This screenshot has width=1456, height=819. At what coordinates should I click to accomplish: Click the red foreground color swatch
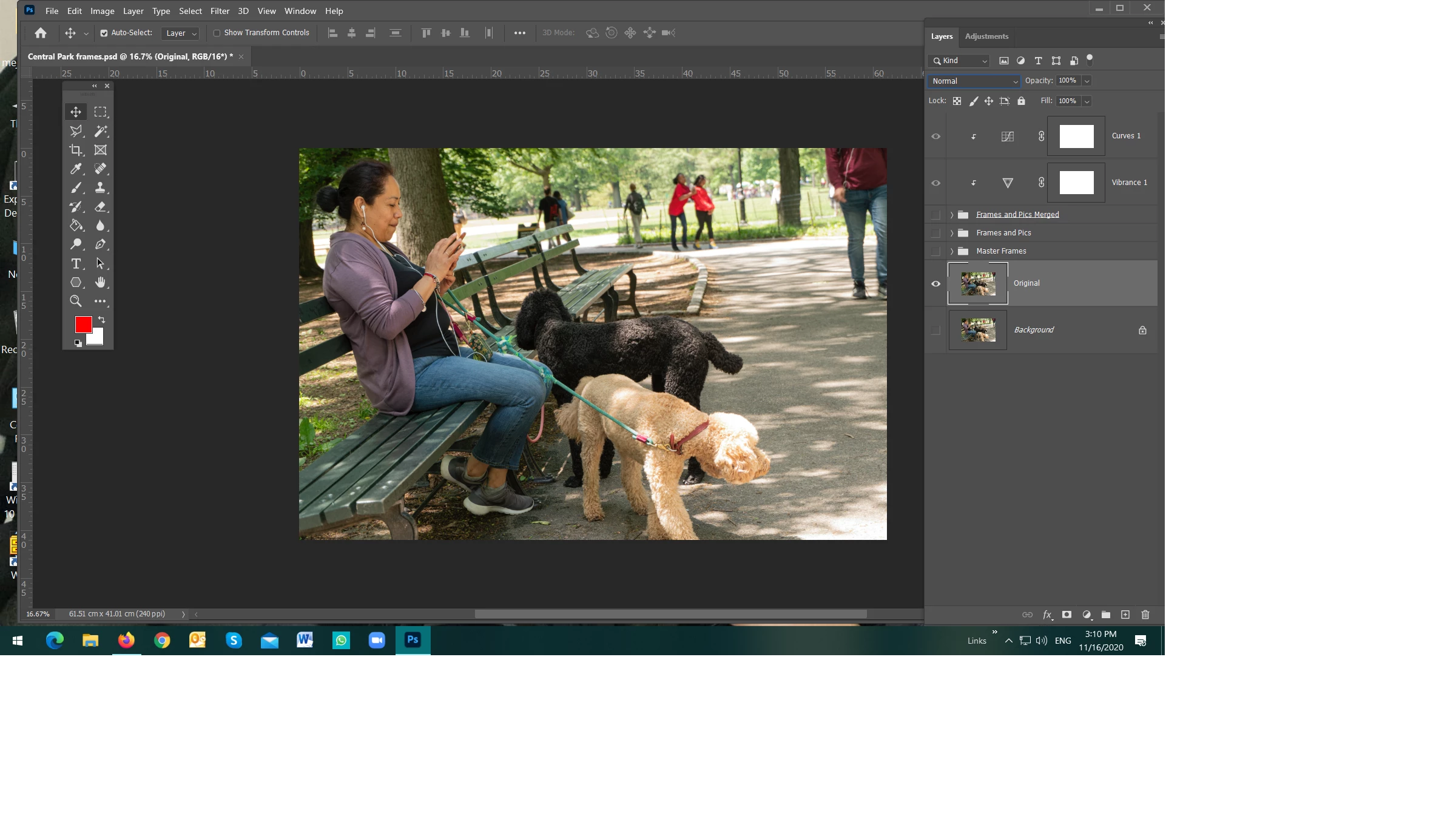pyautogui.click(x=83, y=324)
